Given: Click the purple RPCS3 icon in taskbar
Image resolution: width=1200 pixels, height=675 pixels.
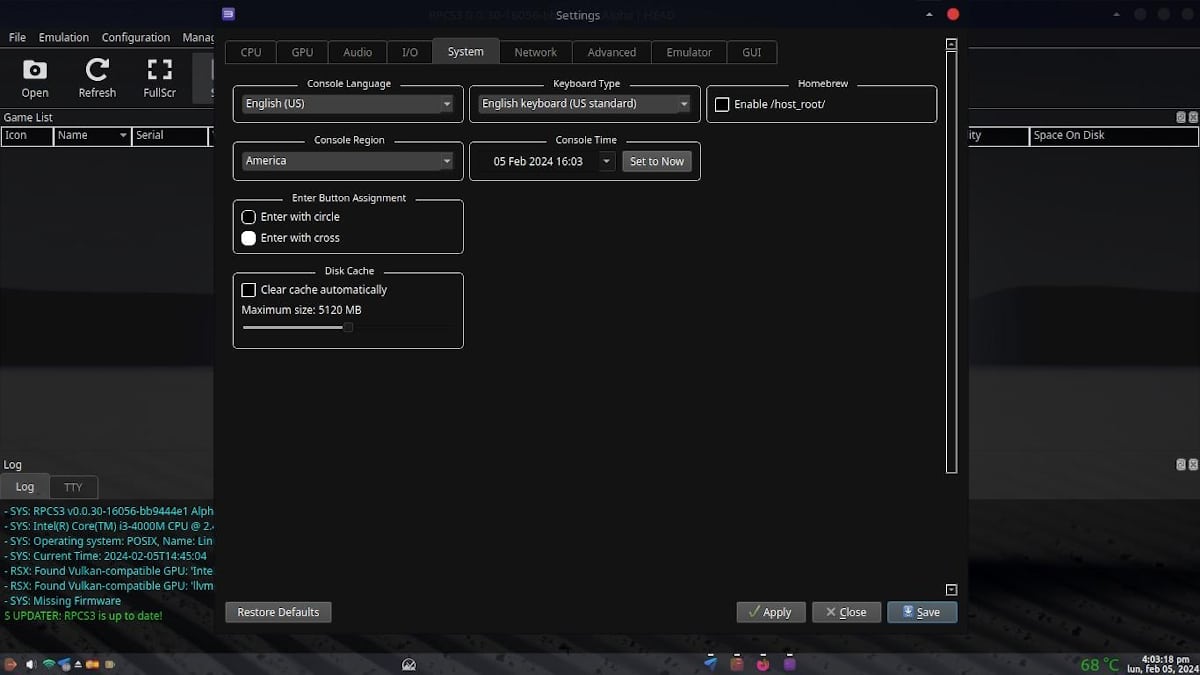Looking at the screenshot, I should (789, 663).
